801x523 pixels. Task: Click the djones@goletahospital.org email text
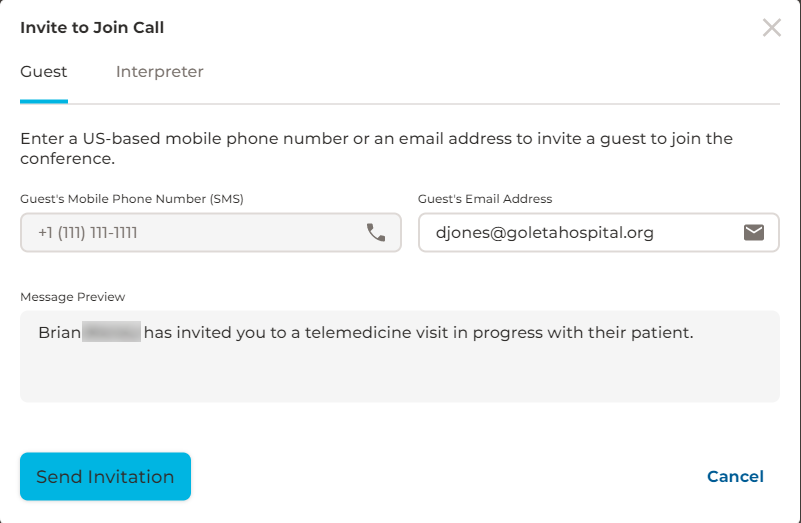click(x=545, y=233)
